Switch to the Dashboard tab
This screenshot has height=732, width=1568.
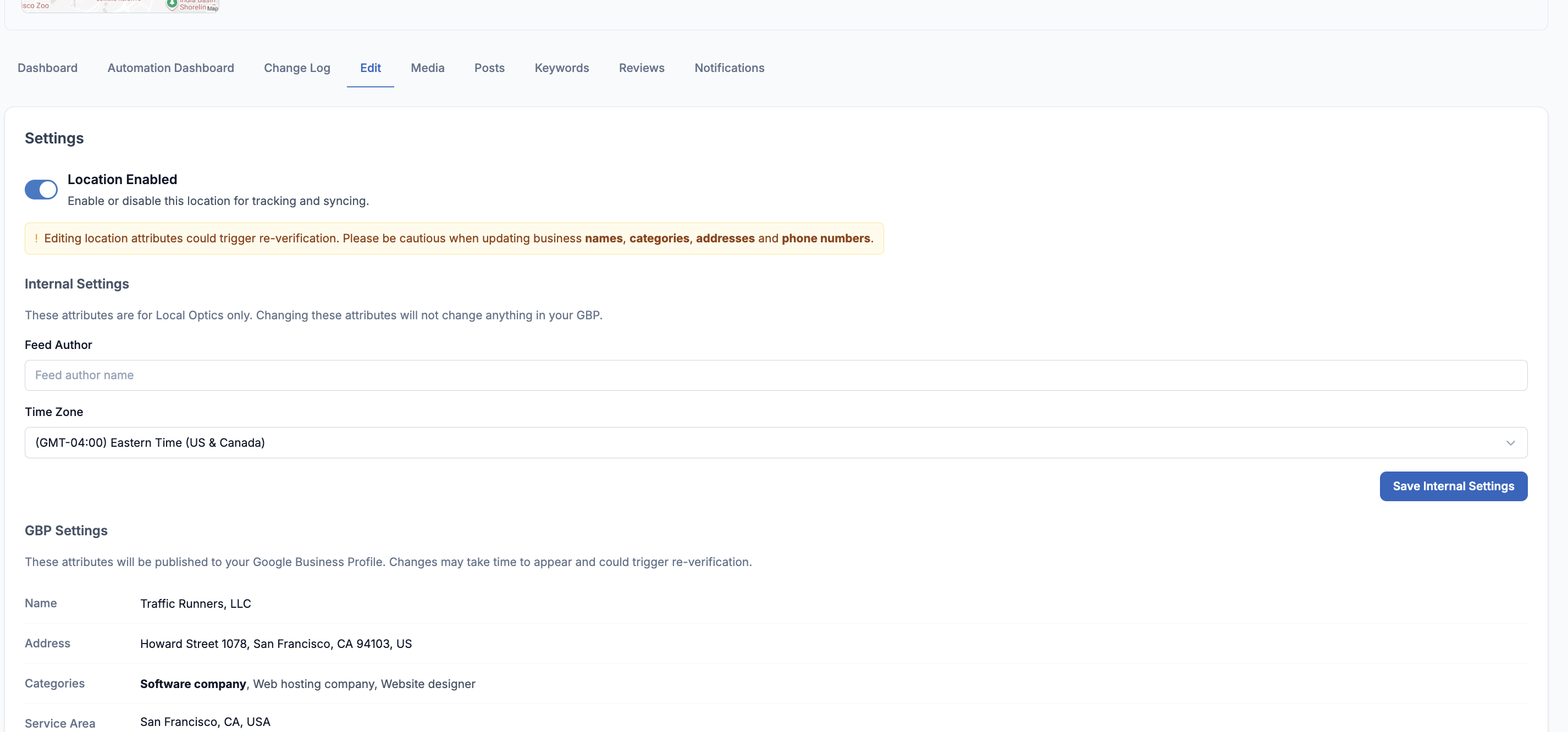click(47, 68)
